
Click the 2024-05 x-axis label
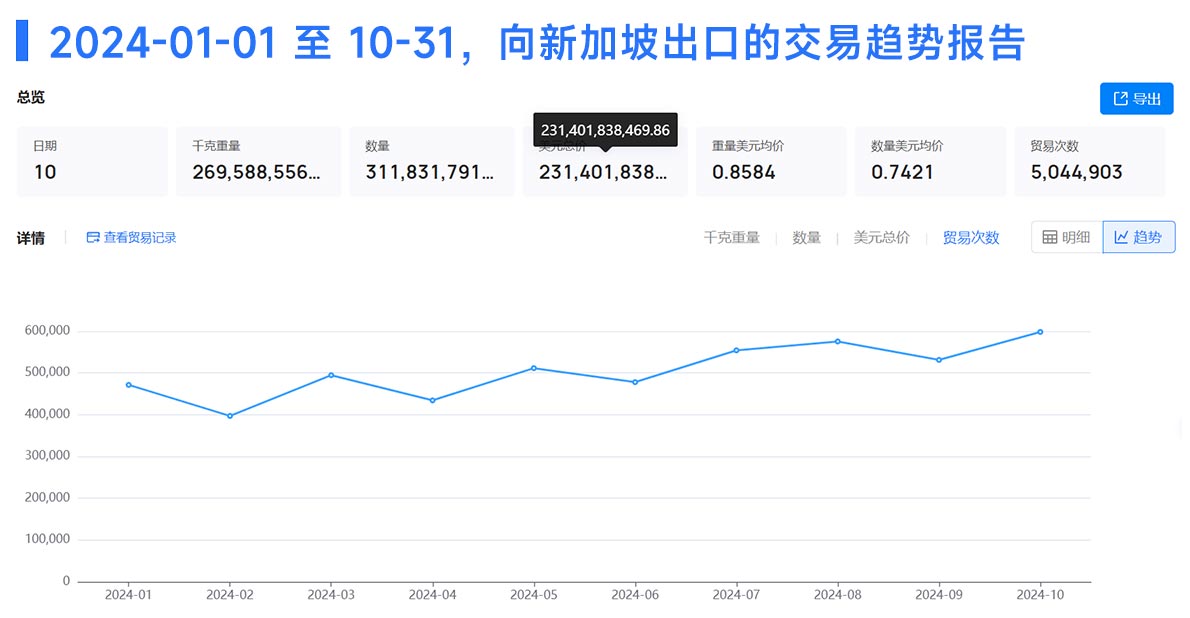534,594
